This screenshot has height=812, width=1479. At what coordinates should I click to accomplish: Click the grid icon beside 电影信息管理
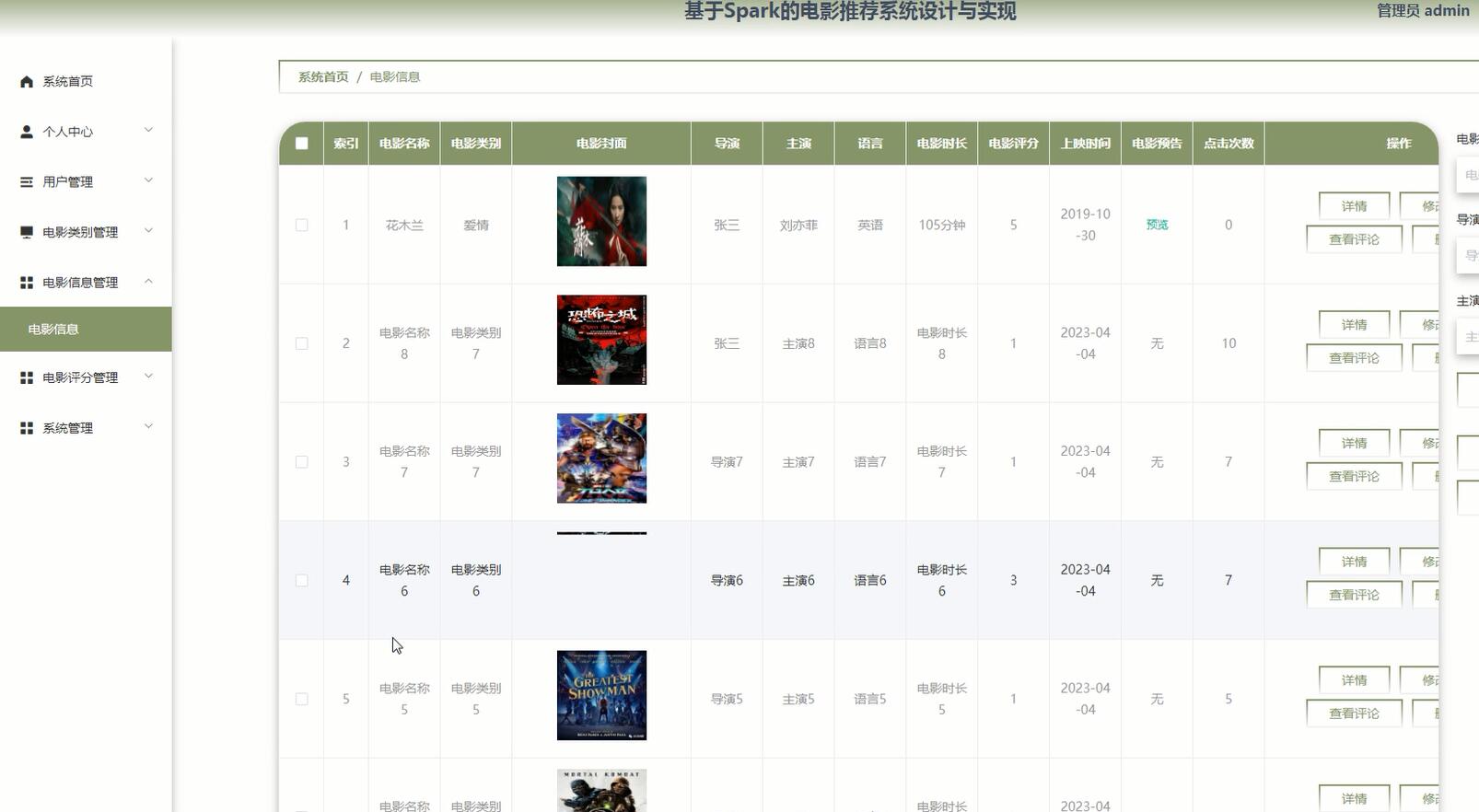27,283
